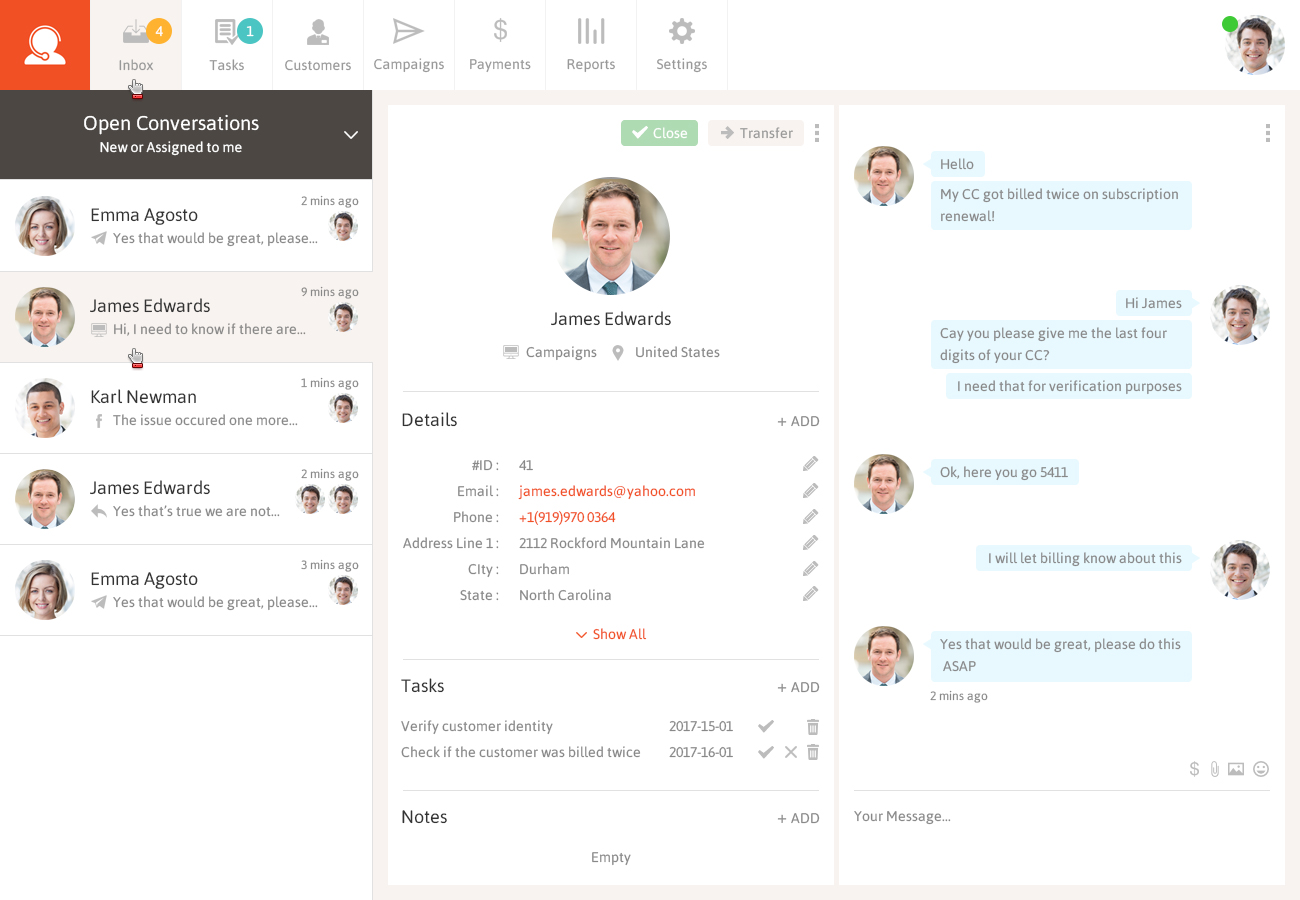This screenshot has height=900, width=1300.
Task: Switch to the Campaigns tab
Action: tap(409, 45)
